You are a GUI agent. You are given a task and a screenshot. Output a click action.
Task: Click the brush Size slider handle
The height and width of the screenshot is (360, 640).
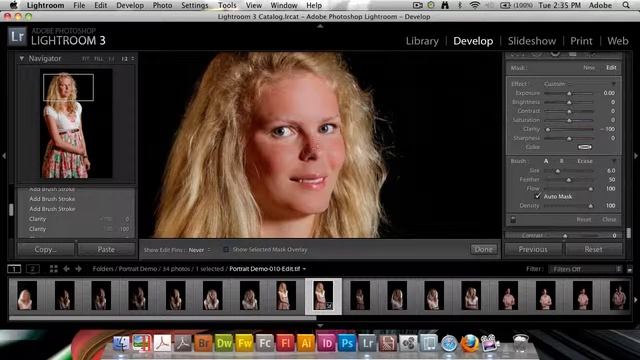tap(558, 171)
